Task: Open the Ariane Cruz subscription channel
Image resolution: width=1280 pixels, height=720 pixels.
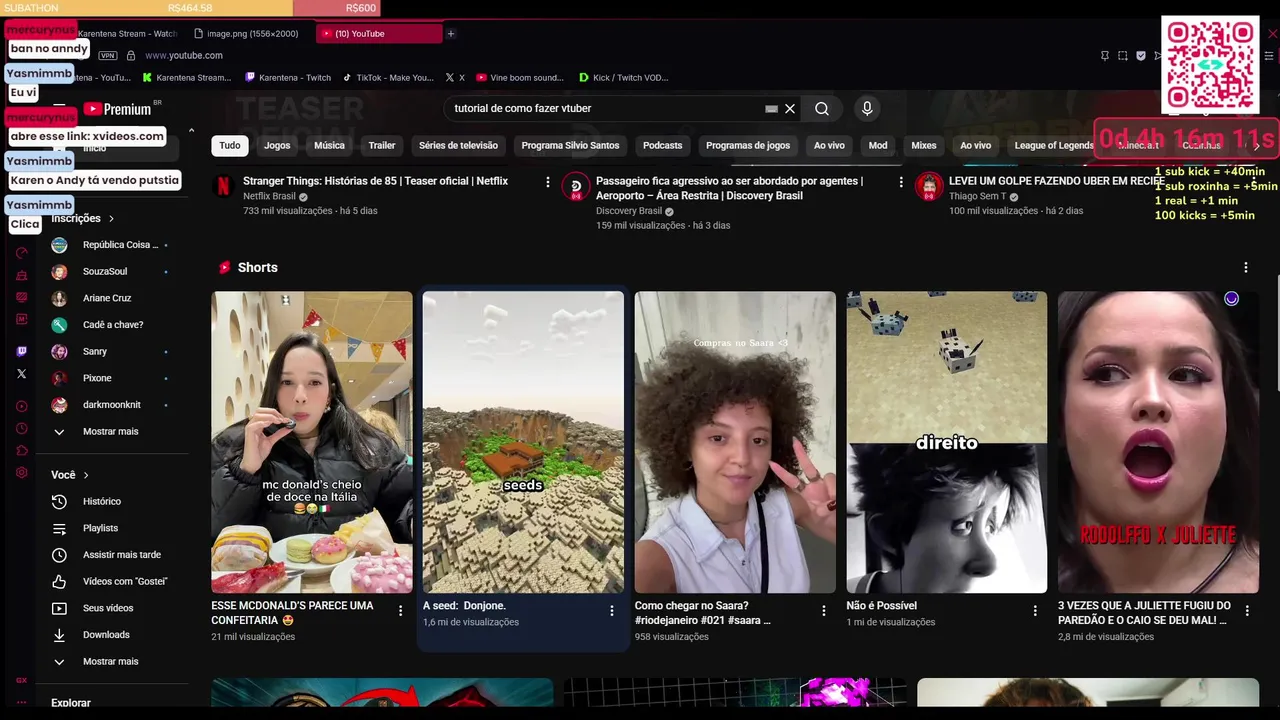Action: (112, 298)
